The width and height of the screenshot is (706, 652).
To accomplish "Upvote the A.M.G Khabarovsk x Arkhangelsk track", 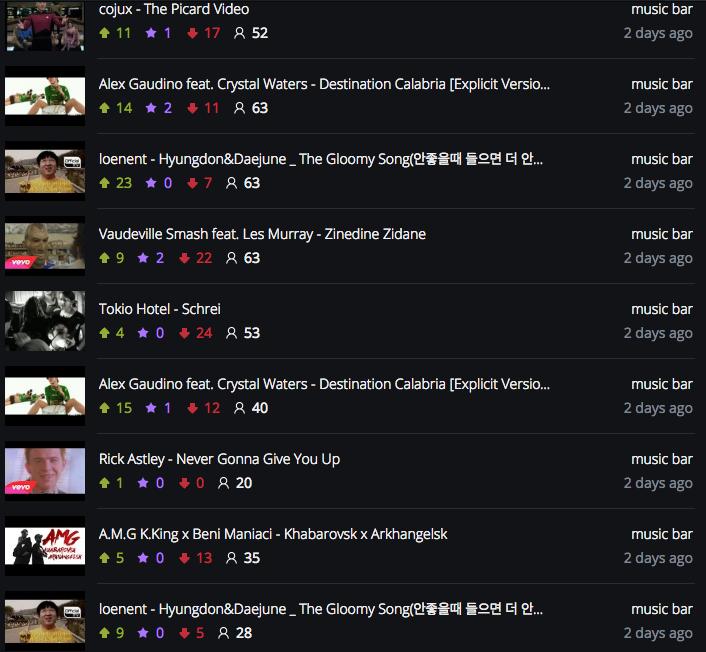I will point(105,558).
